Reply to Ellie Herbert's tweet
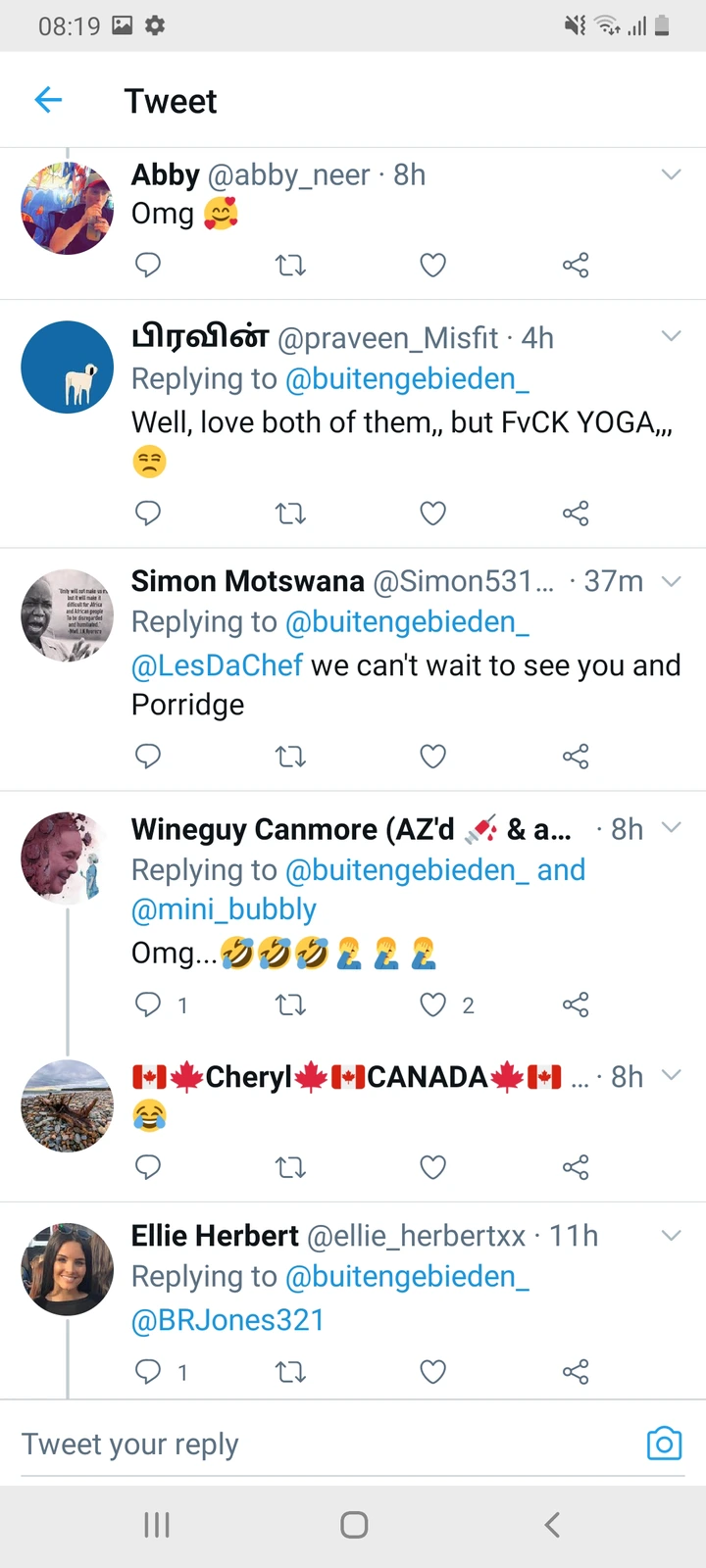The image size is (706, 1568). click(148, 1371)
